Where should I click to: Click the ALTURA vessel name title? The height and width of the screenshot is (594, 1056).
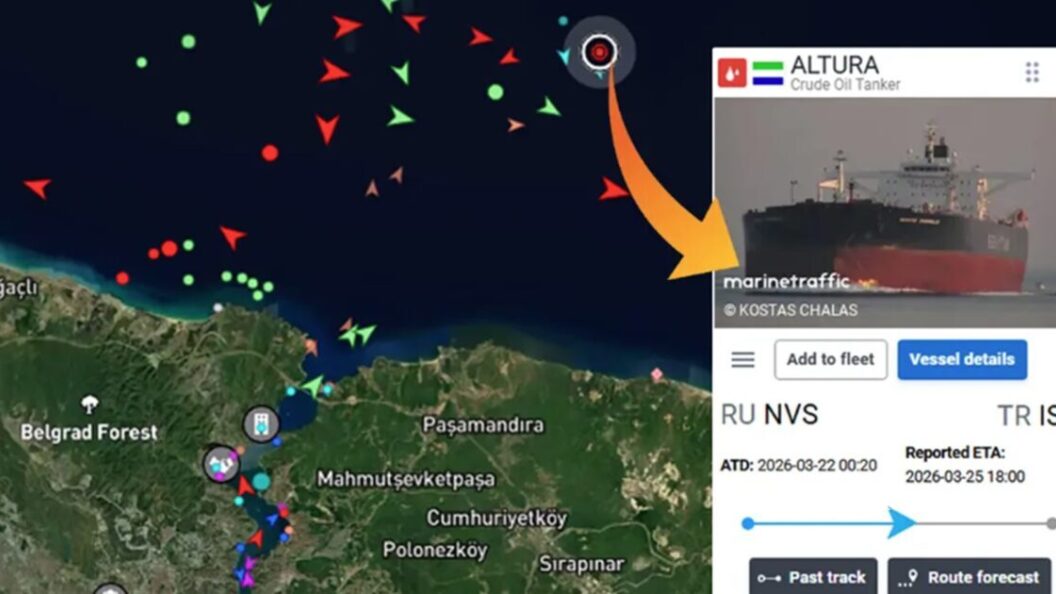(x=834, y=65)
